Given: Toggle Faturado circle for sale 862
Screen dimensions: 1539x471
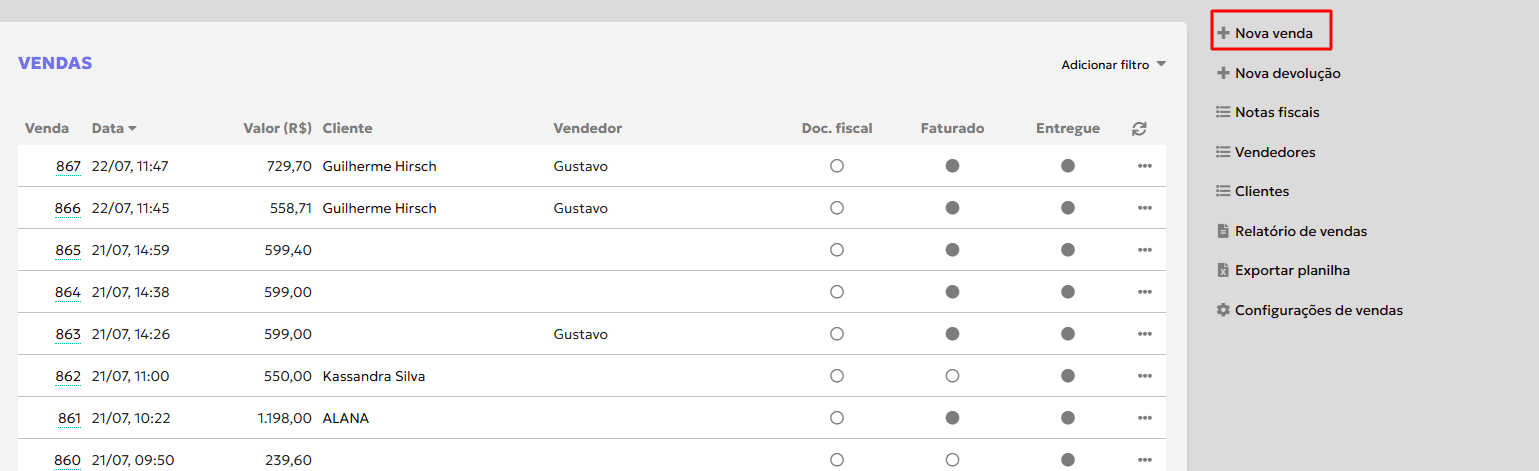Looking at the screenshot, I should 952,376.
